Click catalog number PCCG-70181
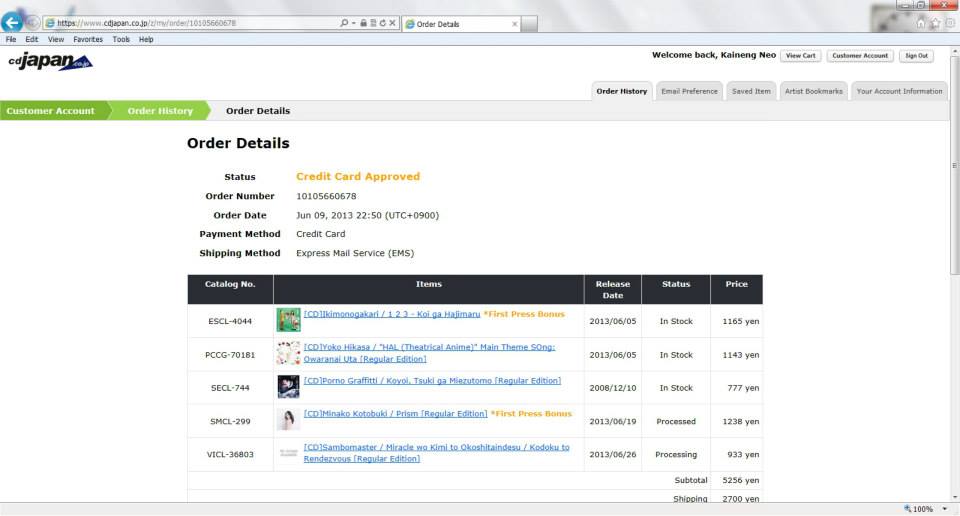 (x=230, y=355)
